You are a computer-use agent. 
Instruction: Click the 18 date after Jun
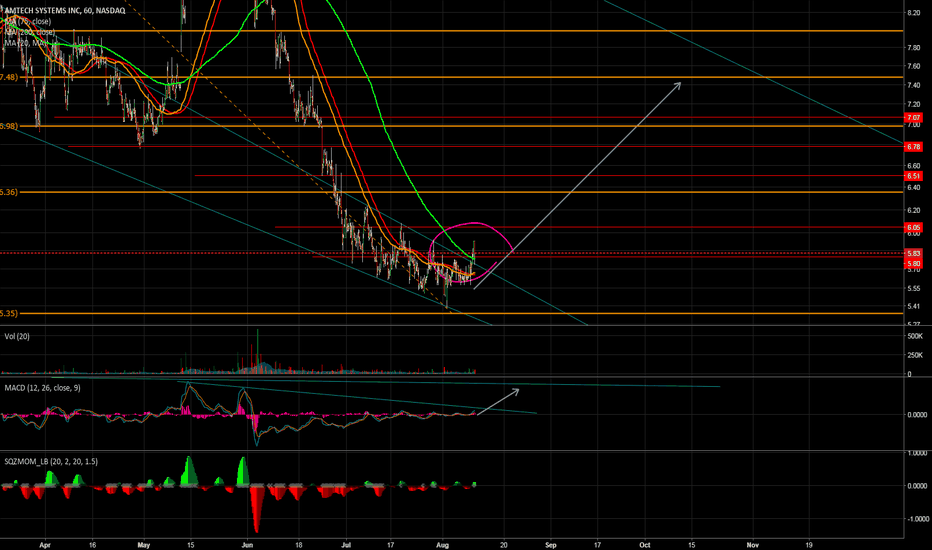[298, 545]
